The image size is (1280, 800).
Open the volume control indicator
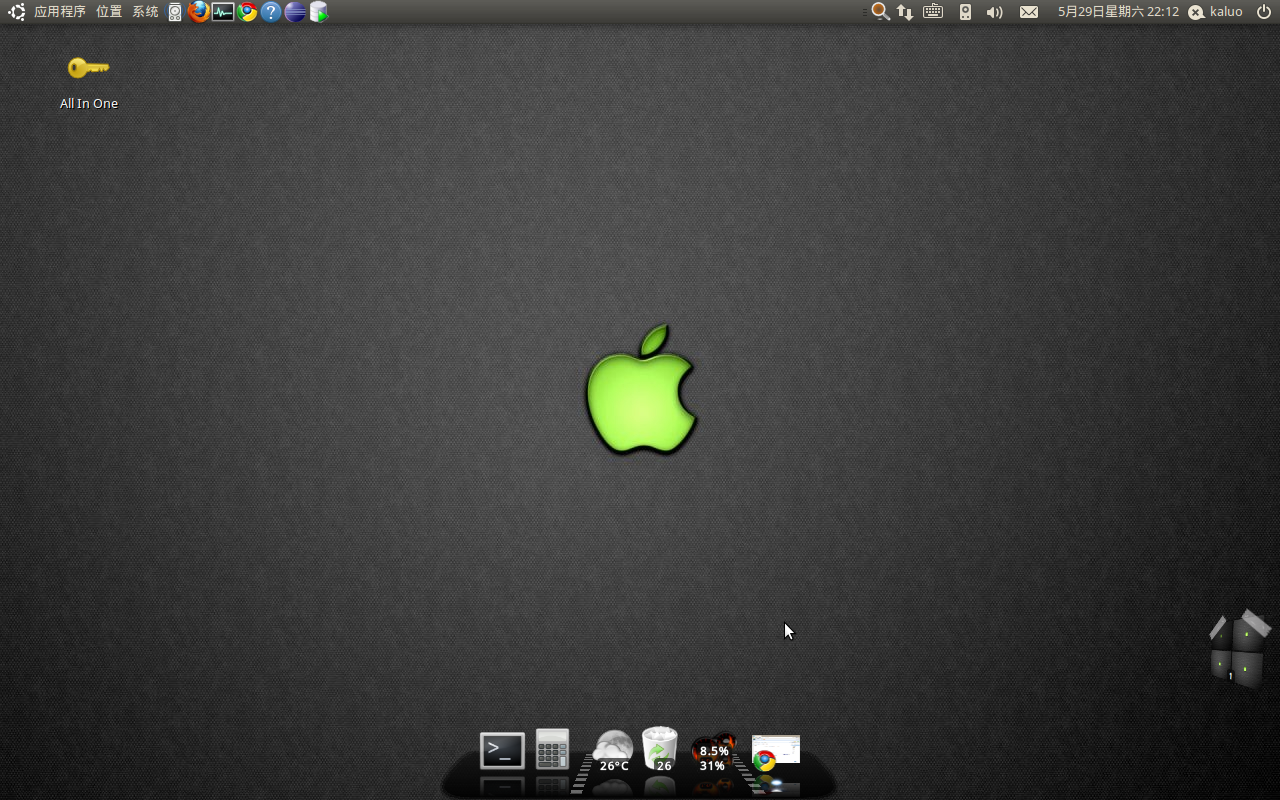[x=994, y=12]
